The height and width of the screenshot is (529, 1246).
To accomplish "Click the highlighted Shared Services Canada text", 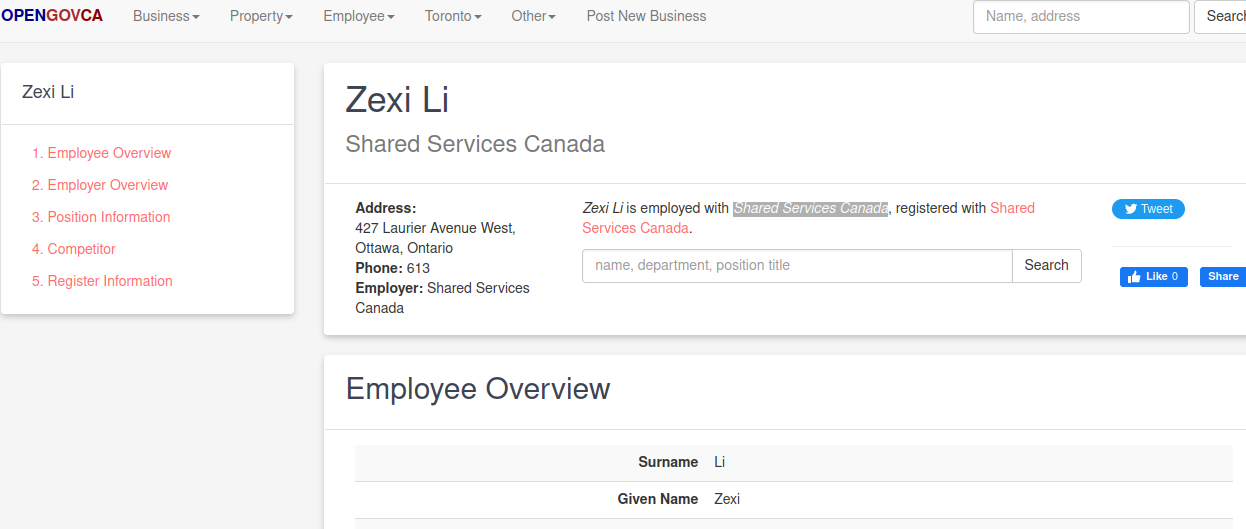I will pyautogui.click(x=811, y=208).
